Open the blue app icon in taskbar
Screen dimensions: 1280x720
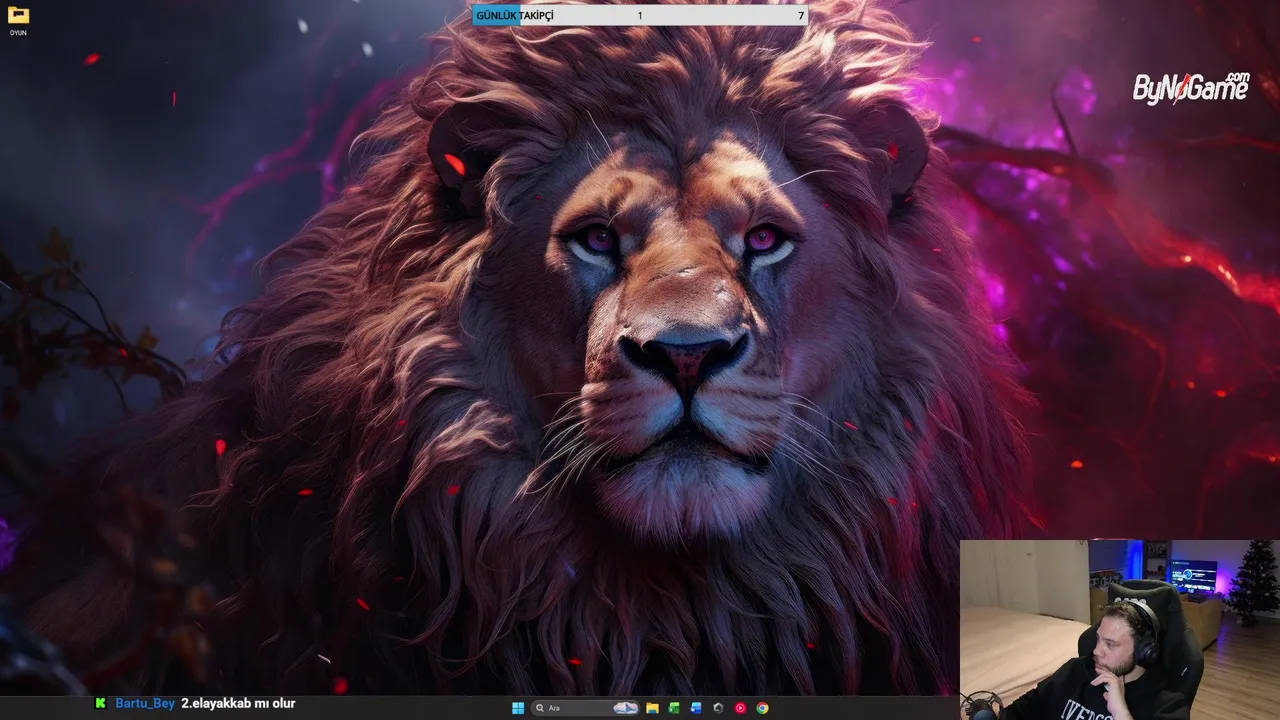(696, 708)
